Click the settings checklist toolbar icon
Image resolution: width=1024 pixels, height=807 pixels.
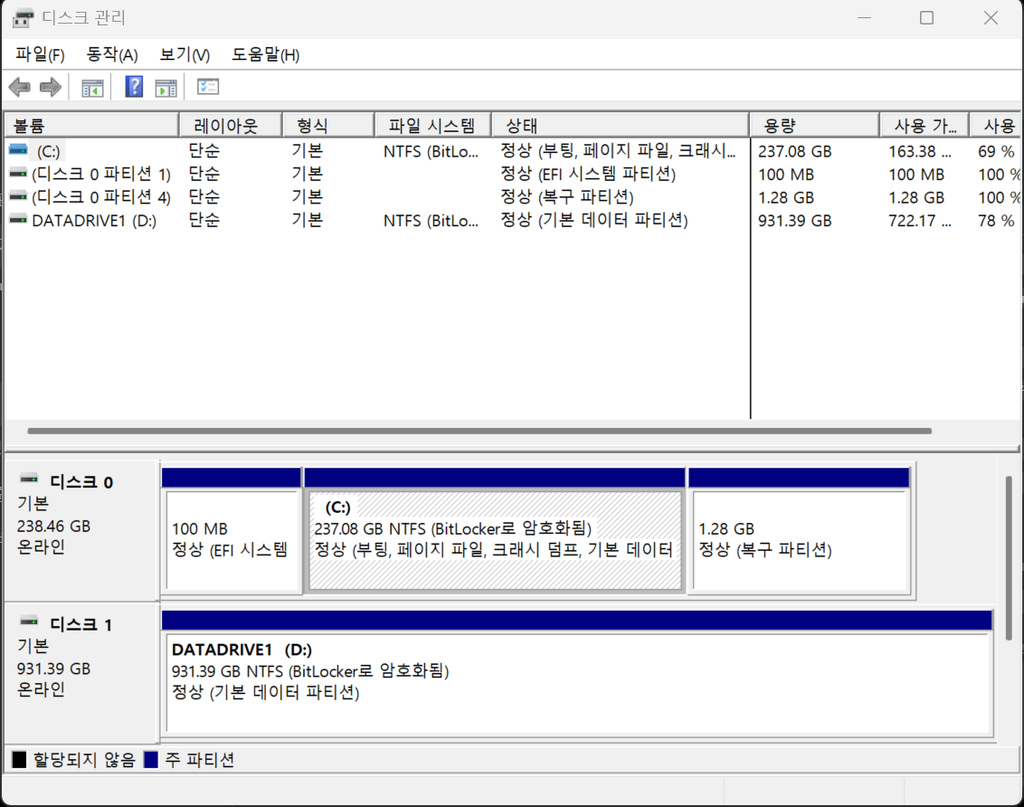[208, 87]
